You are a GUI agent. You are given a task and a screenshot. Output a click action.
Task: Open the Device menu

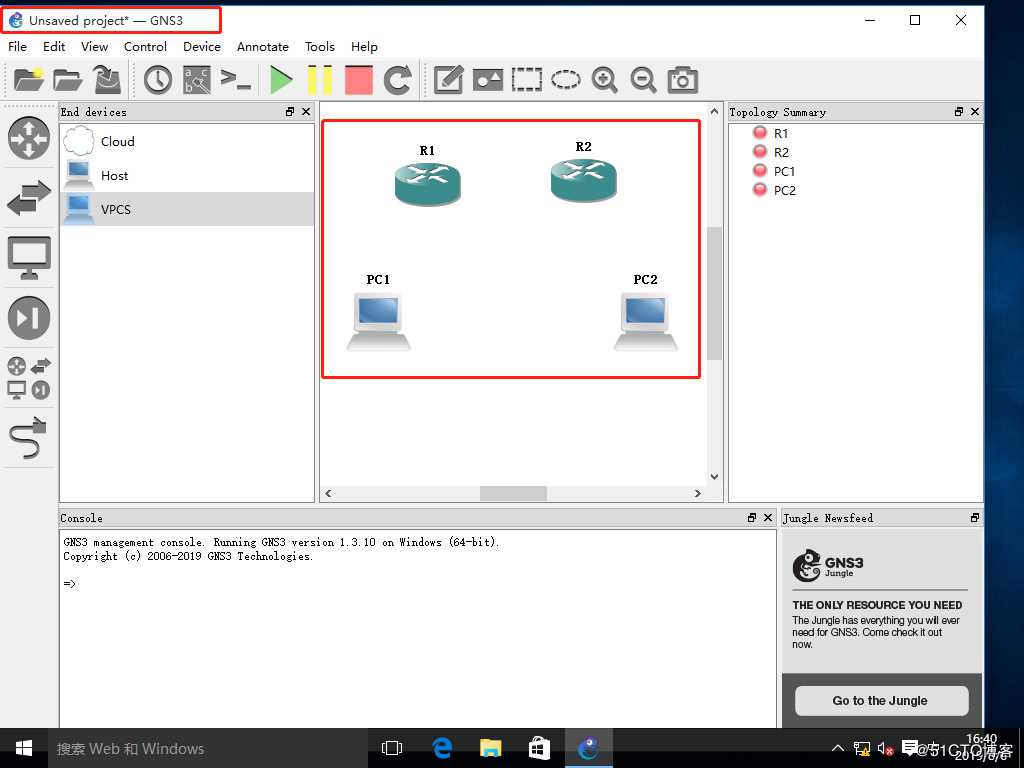tap(202, 46)
